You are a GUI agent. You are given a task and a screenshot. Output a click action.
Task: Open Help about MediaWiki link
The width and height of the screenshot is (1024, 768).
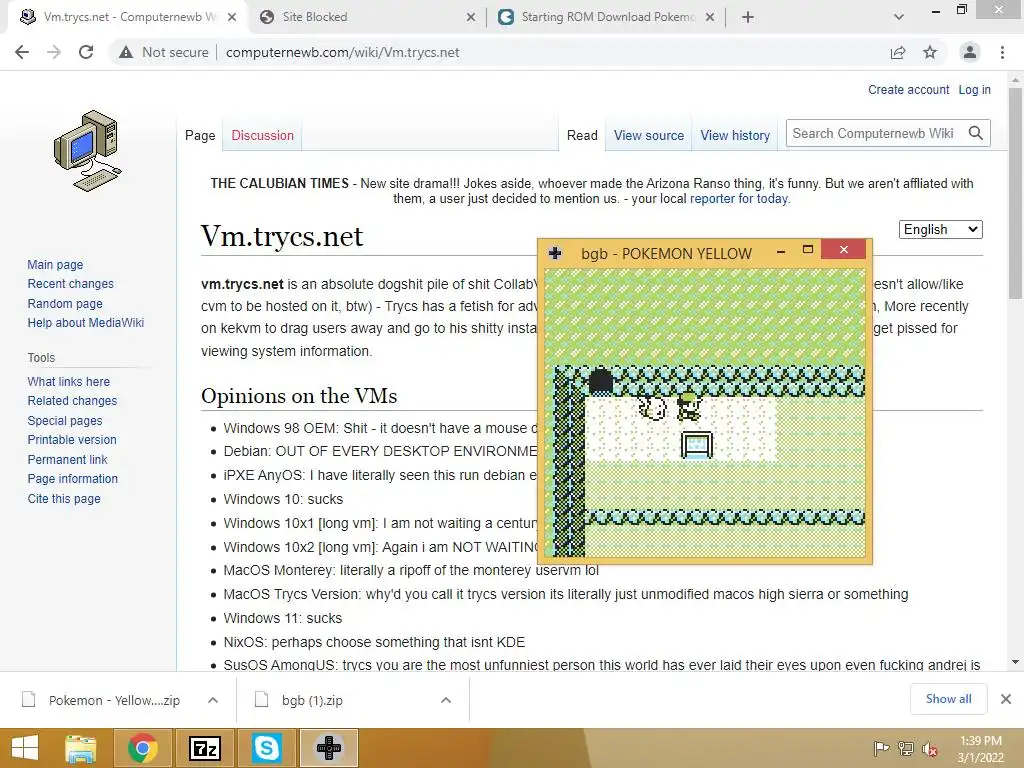86,322
